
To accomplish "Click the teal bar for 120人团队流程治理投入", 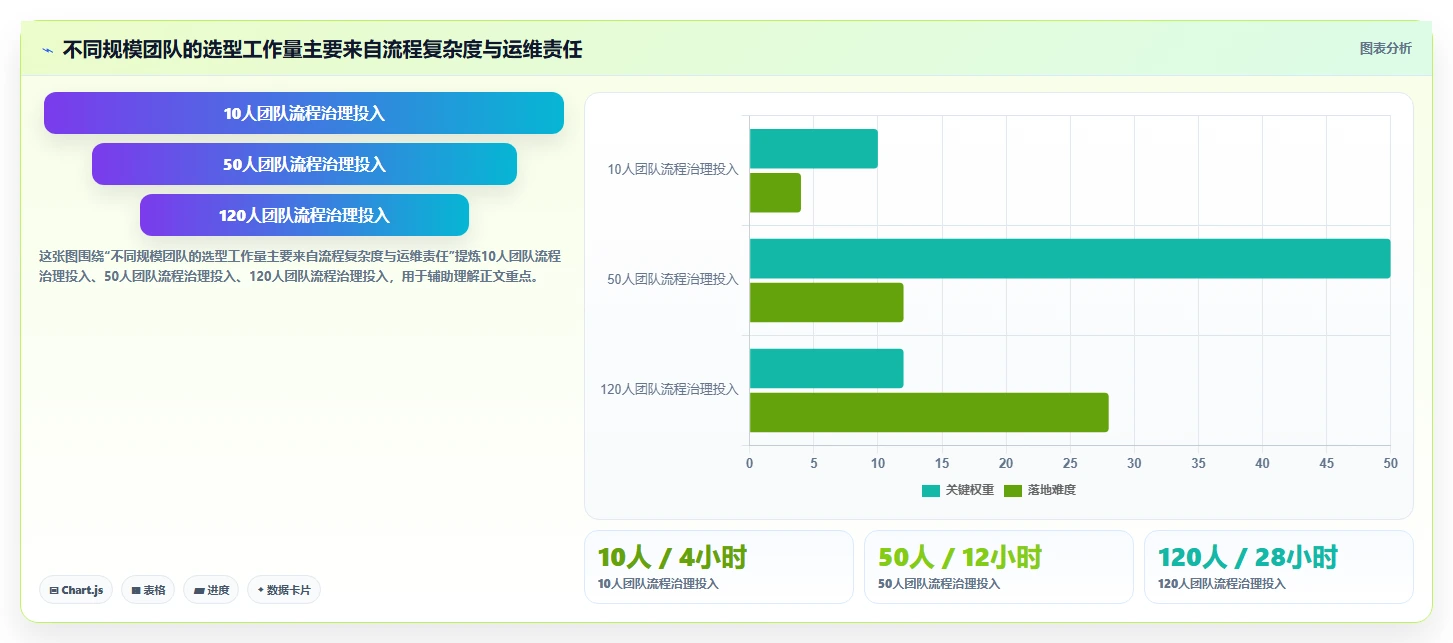I will (x=826, y=368).
